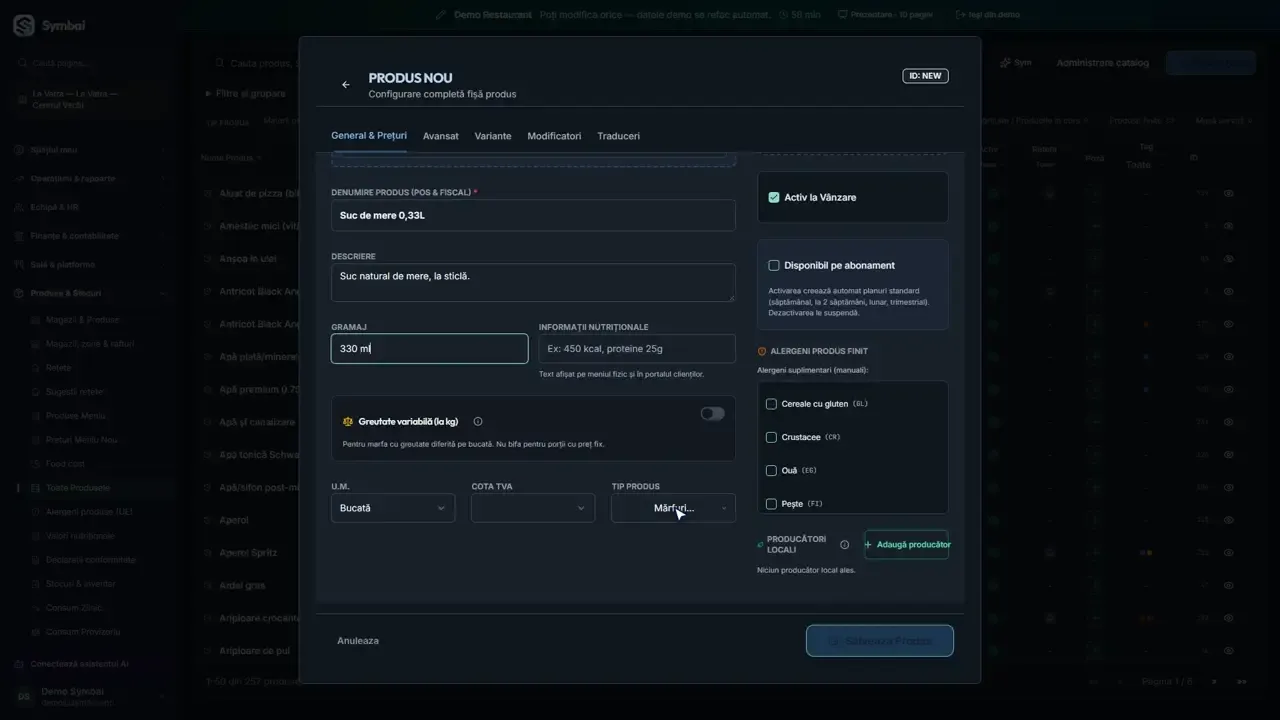Click the Anuleaza button

point(358,641)
